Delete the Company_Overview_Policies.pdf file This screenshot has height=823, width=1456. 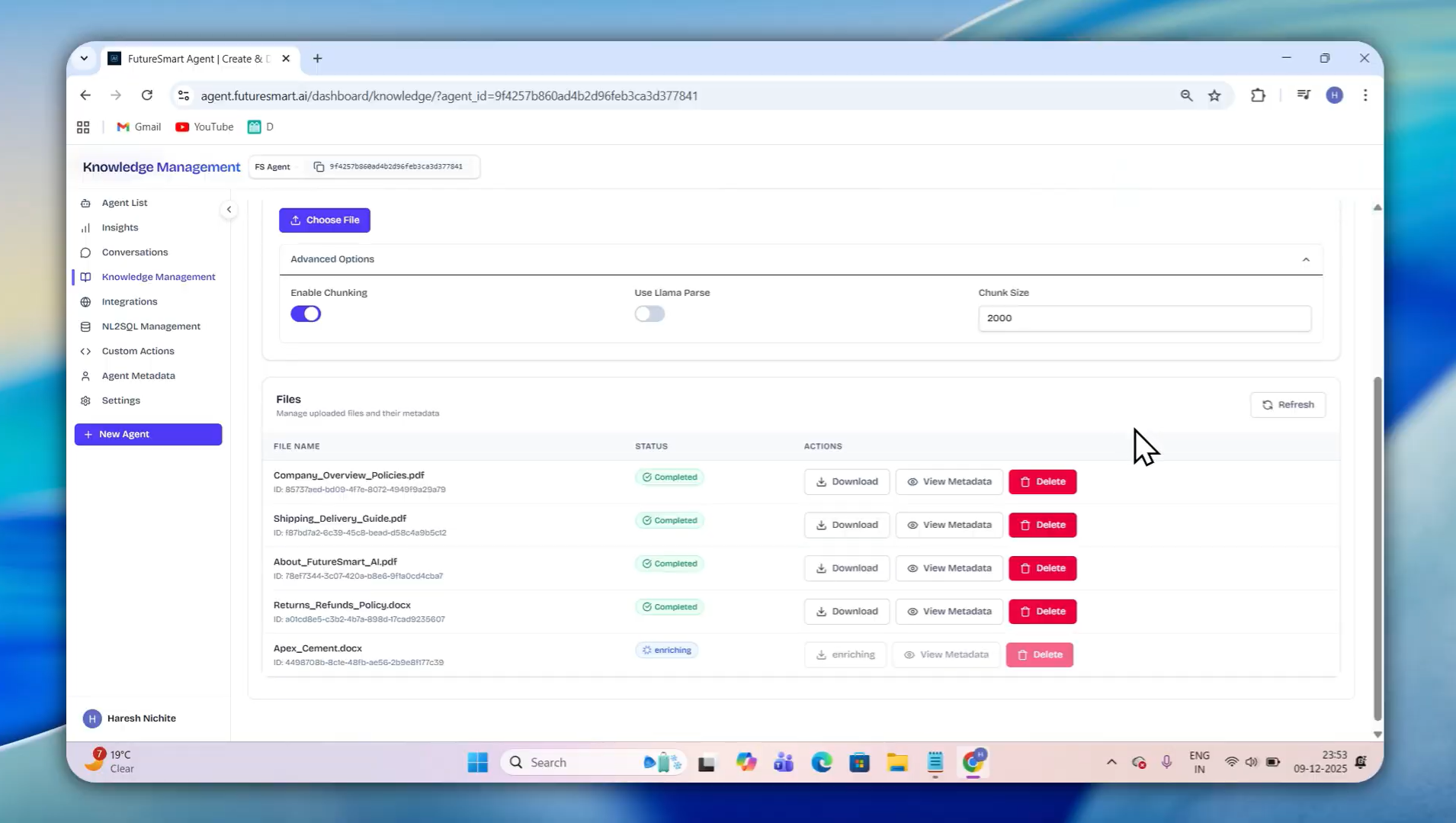pyautogui.click(x=1042, y=482)
